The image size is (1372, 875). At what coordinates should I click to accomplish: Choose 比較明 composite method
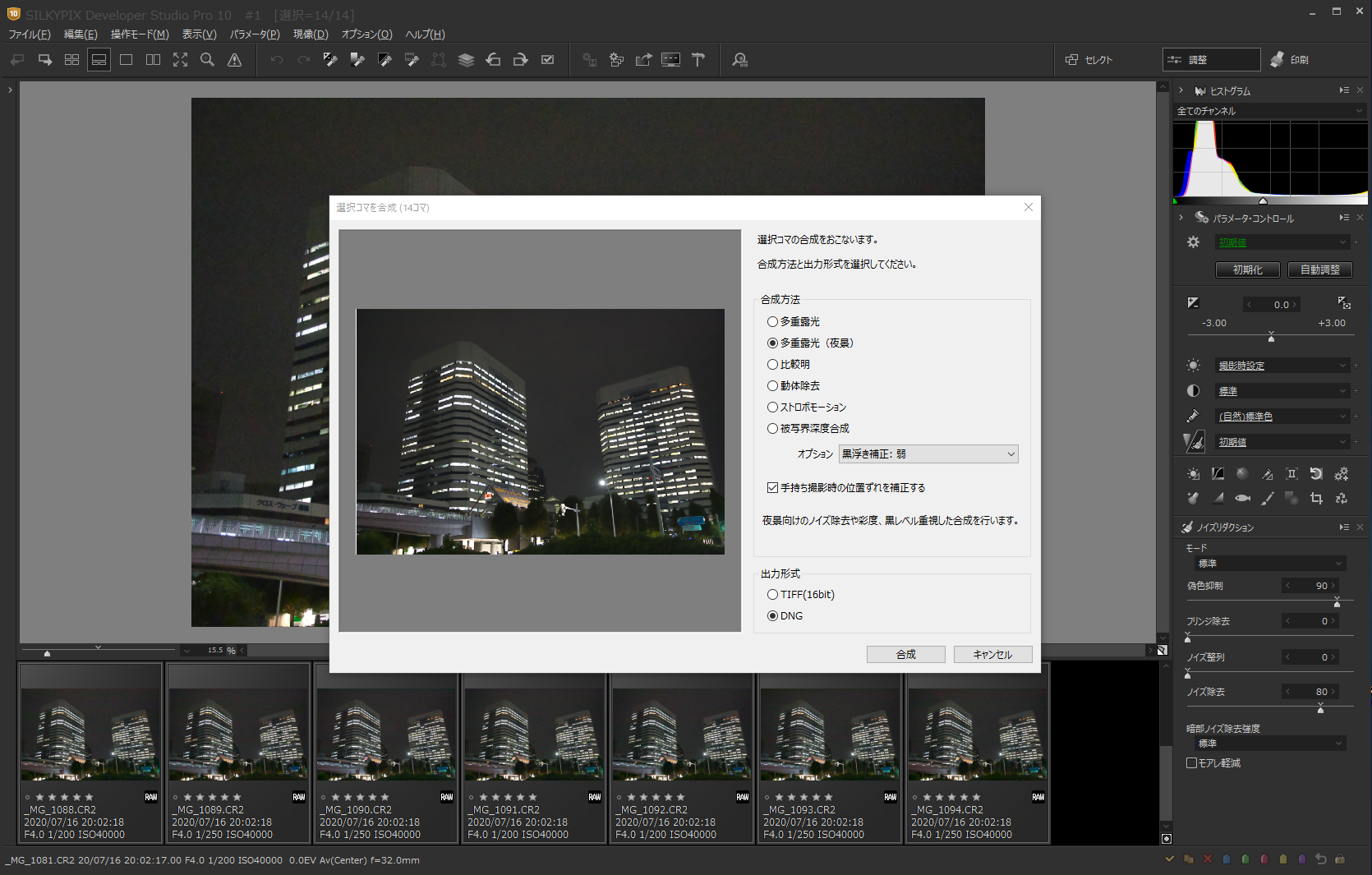click(789, 365)
